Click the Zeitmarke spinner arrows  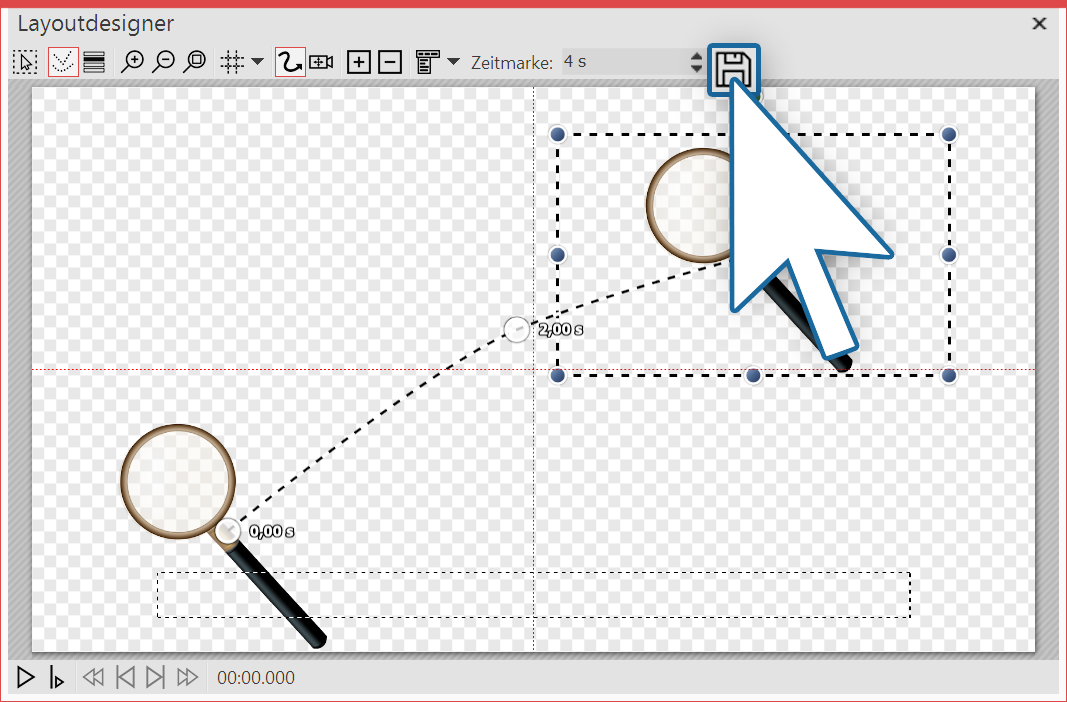click(x=697, y=62)
